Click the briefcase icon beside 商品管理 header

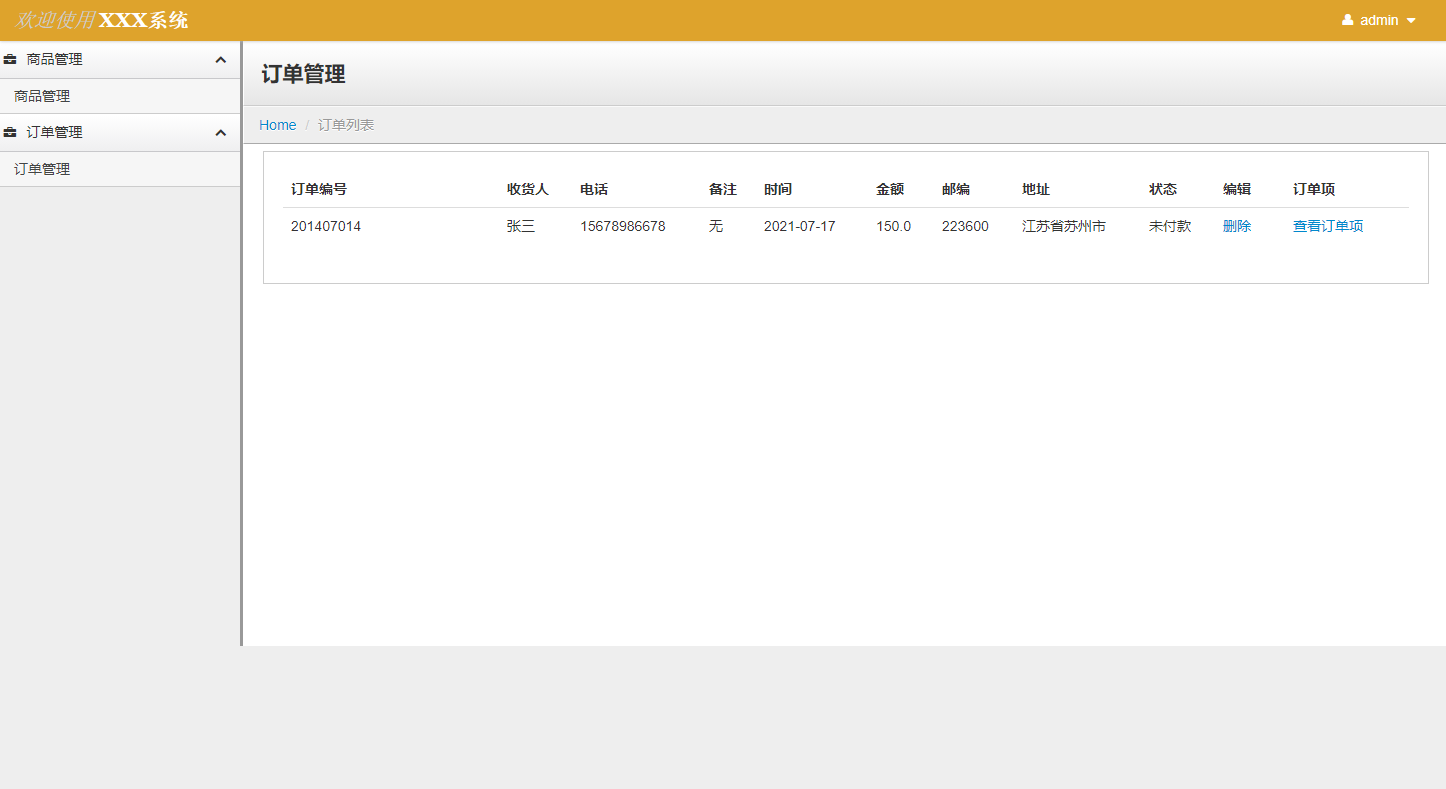click(x=10, y=60)
